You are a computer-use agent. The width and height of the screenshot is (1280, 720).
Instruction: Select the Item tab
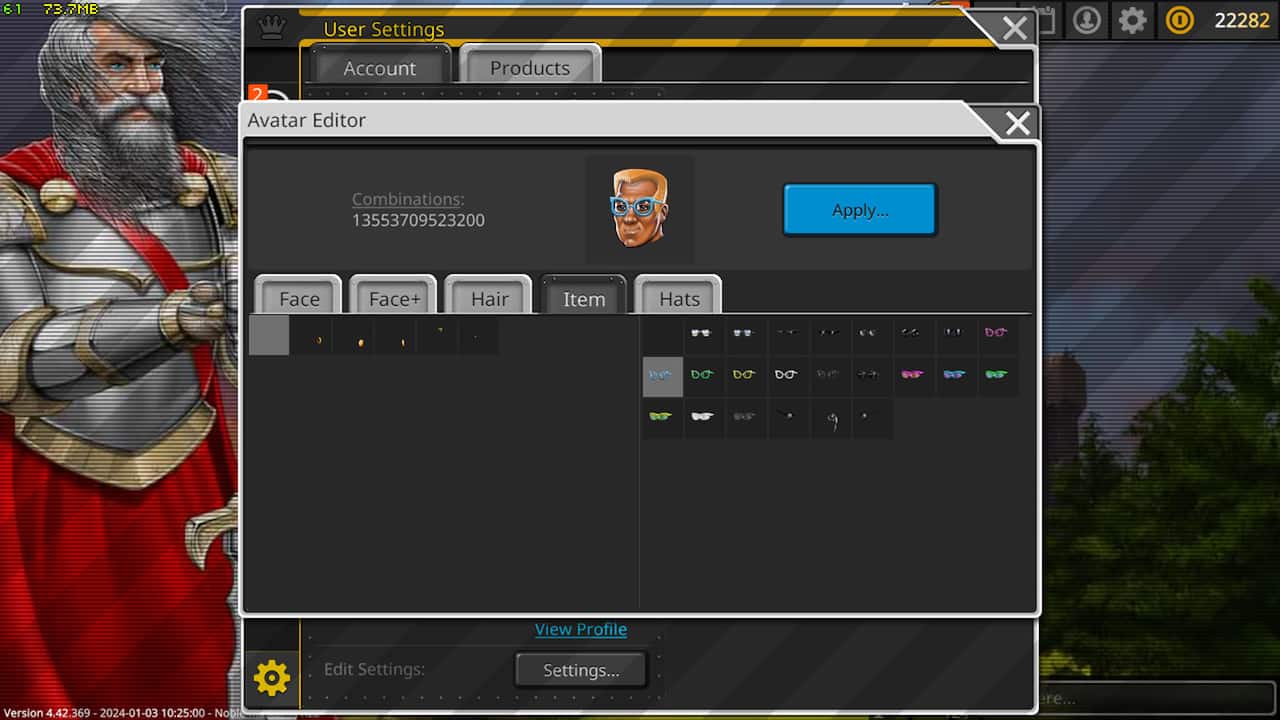coord(584,298)
